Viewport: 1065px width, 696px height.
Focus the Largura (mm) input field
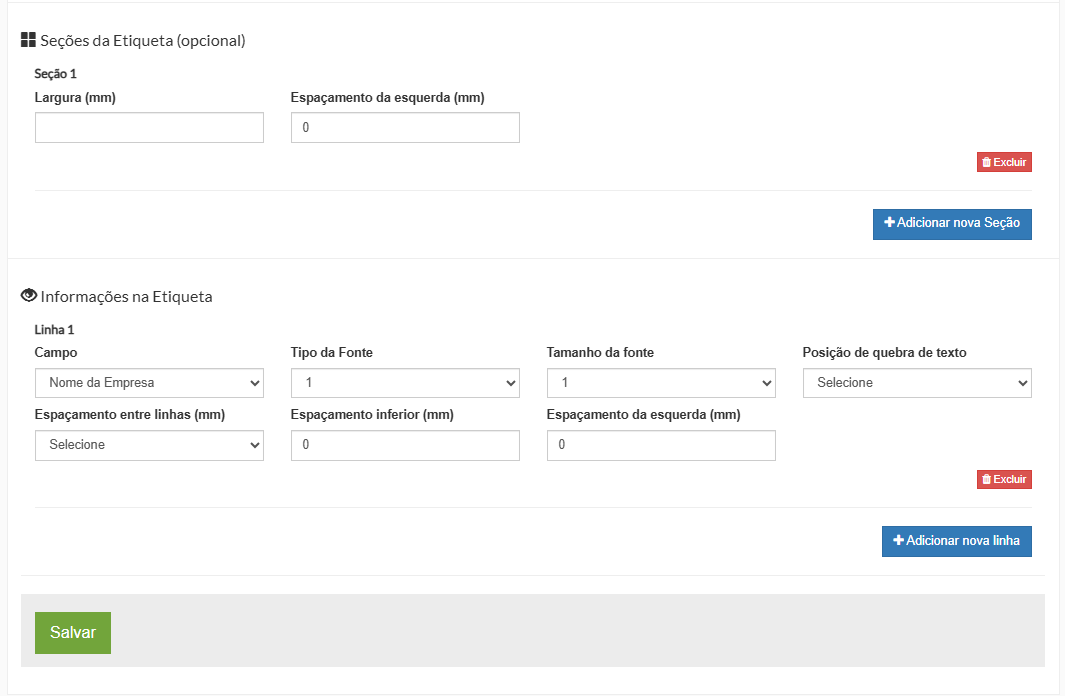149,128
